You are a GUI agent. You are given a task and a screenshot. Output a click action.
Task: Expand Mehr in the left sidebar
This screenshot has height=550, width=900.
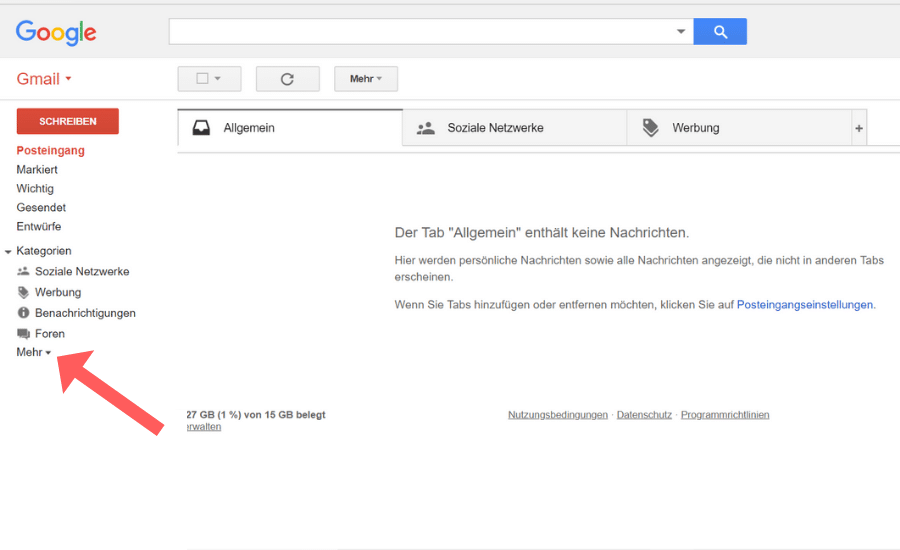(33, 353)
